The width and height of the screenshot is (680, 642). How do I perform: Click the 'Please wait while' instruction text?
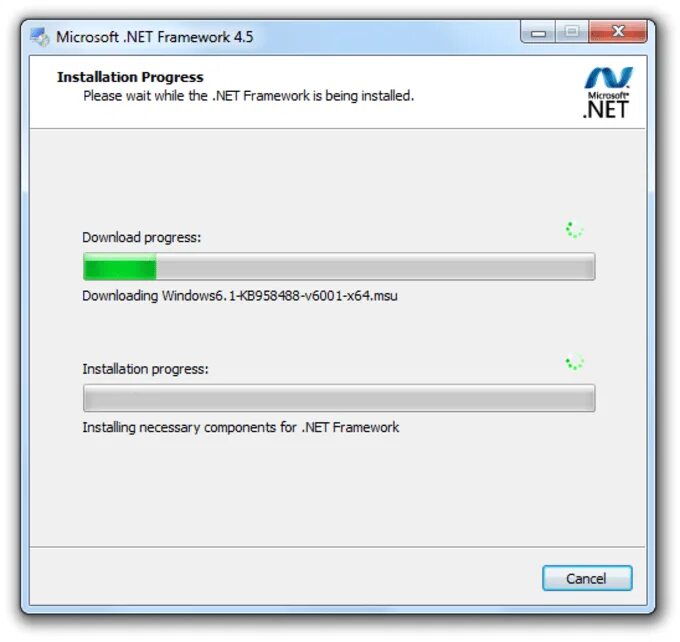tap(248, 96)
